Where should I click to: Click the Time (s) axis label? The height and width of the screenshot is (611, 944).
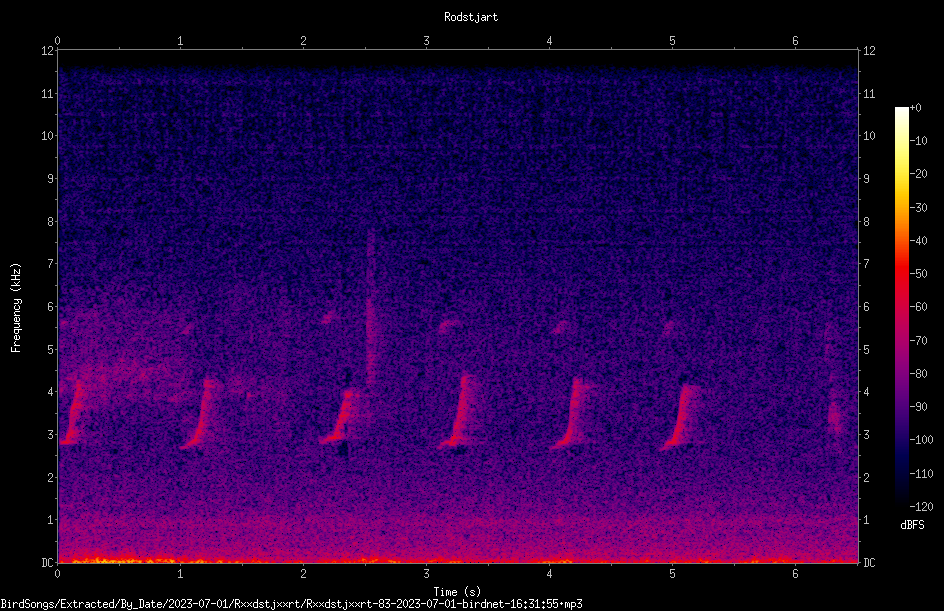457,592
